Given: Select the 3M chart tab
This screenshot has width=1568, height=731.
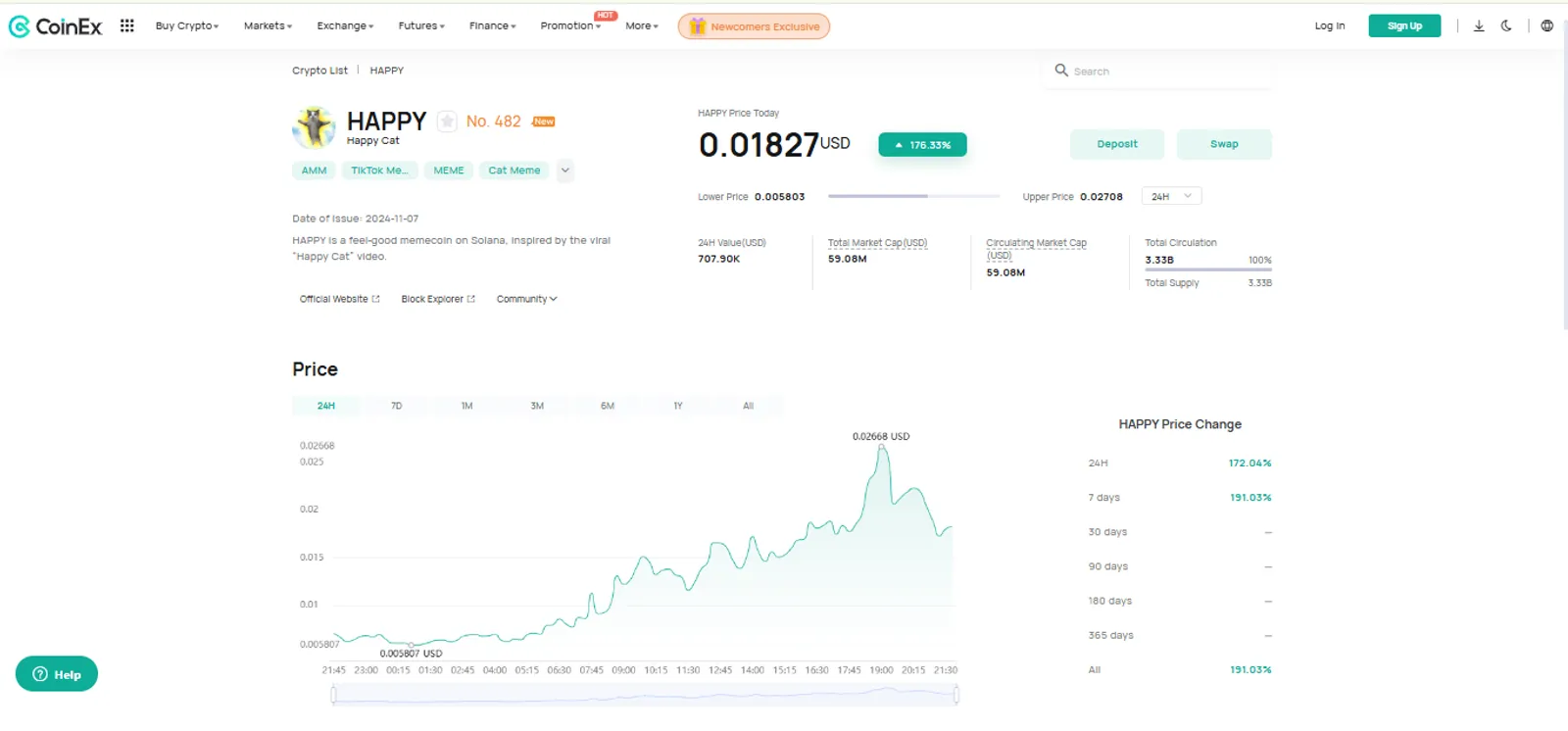Looking at the screenshot, I should click(x=537, y=406).
